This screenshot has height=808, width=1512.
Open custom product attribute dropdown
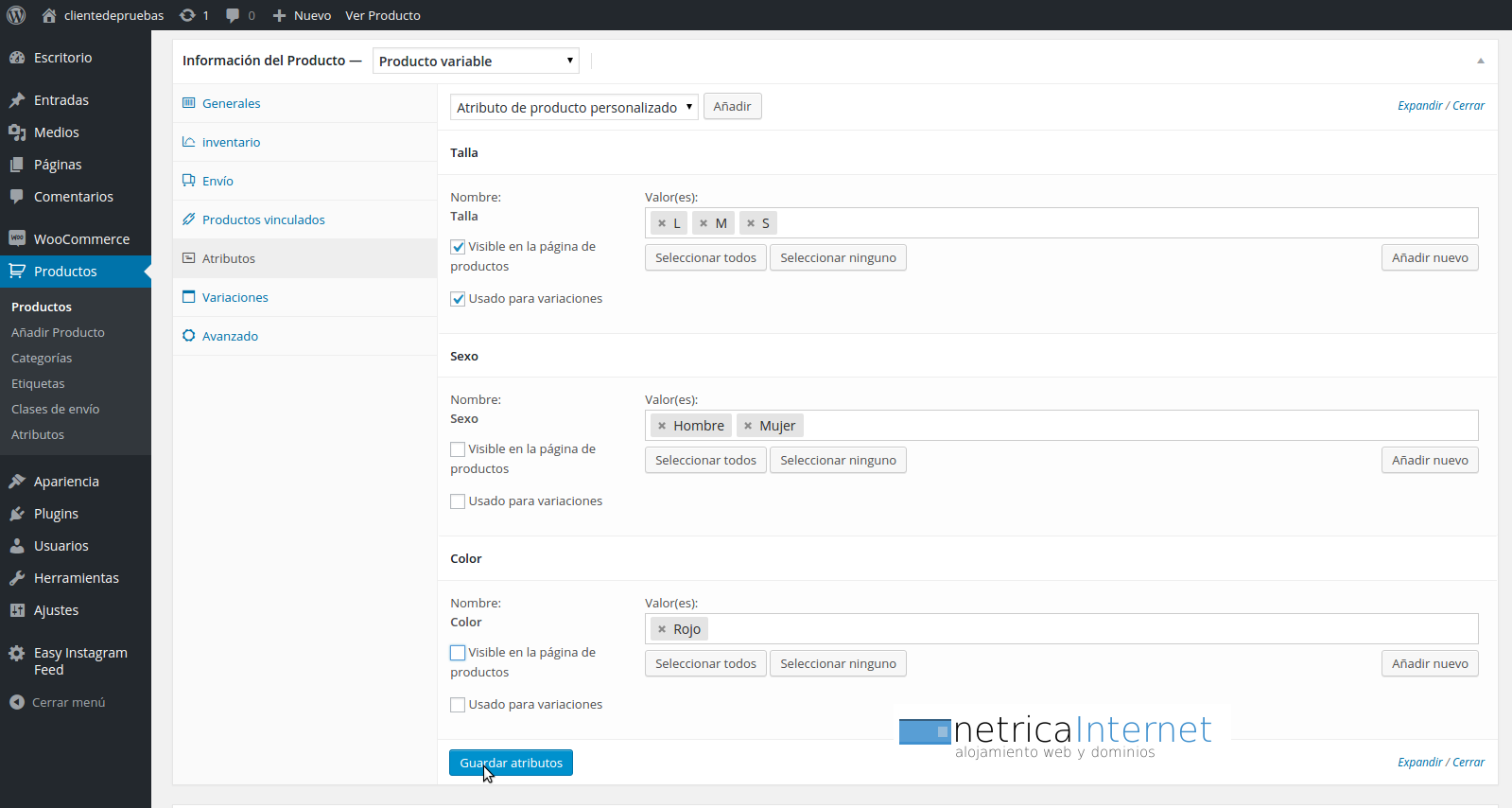tap(573, 107)
